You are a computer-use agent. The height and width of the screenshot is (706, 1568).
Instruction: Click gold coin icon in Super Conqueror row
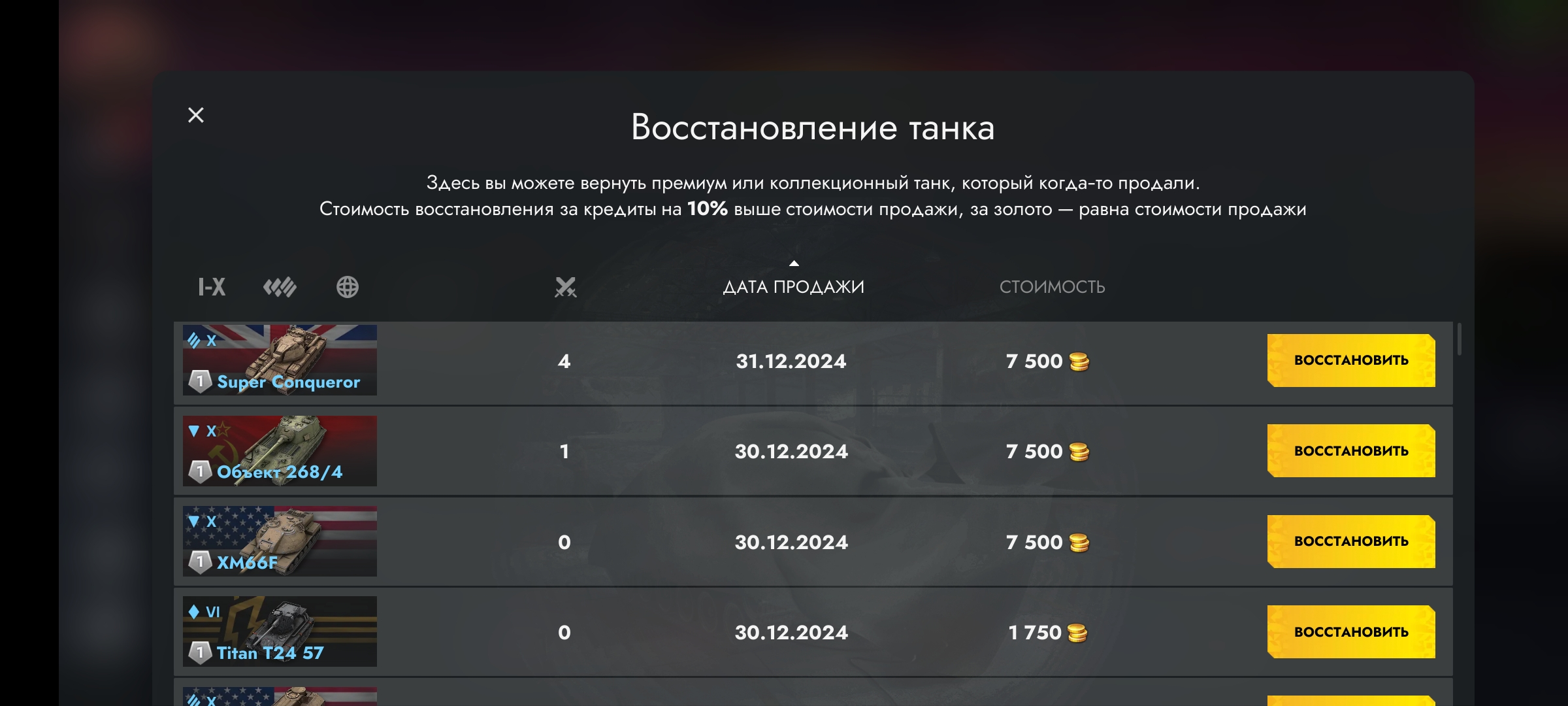pos(1079,361)
